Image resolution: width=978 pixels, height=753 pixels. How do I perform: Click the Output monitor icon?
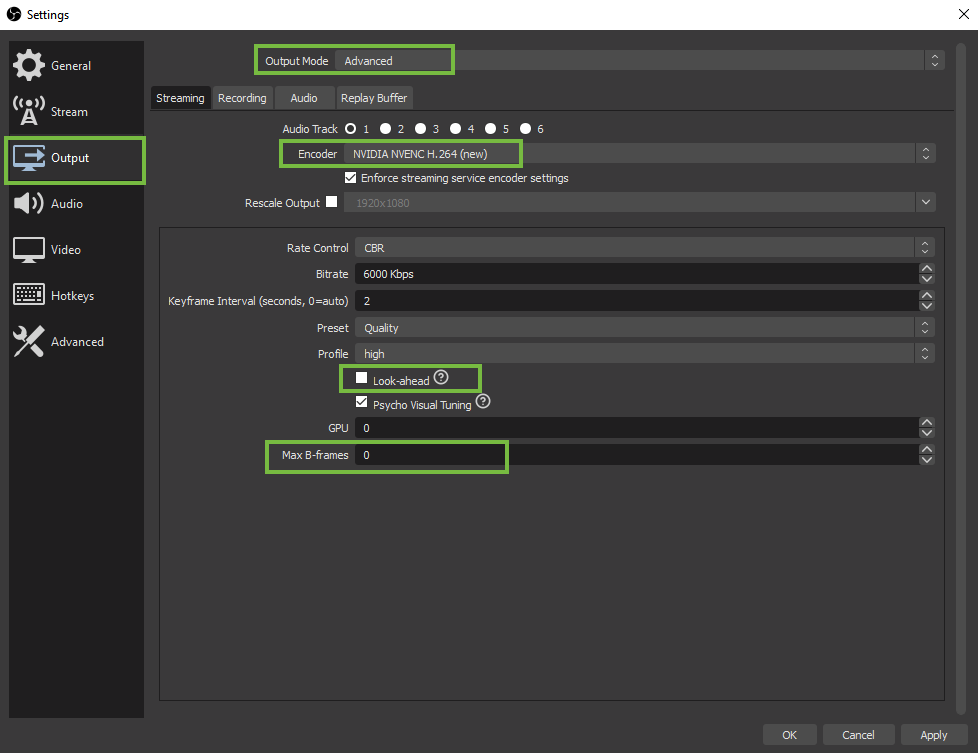tap(29, 157)
